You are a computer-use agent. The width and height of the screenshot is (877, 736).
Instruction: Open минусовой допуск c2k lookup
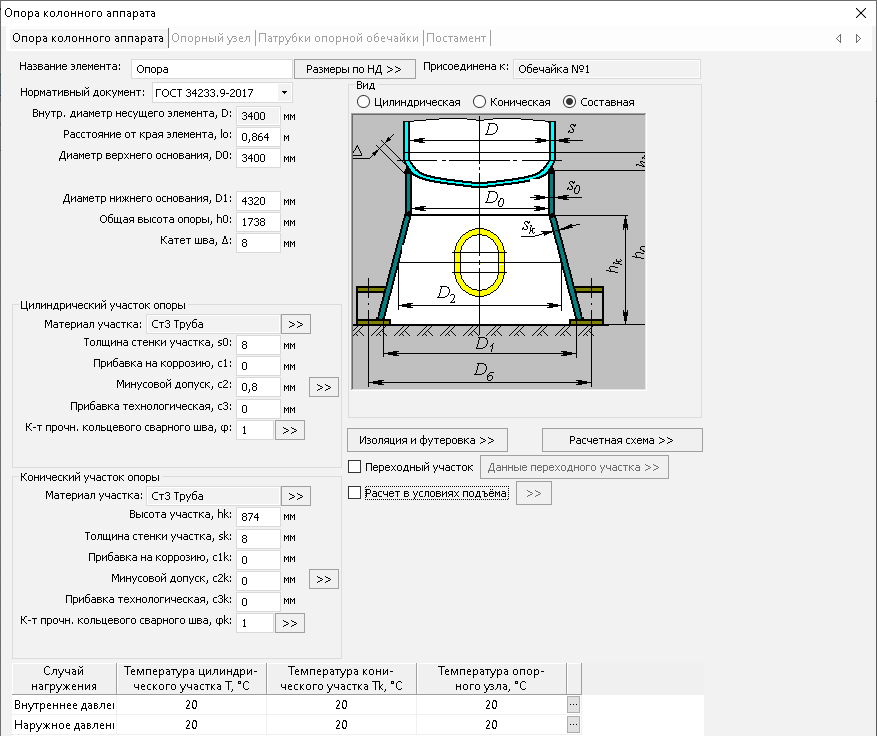pos(324,579)
